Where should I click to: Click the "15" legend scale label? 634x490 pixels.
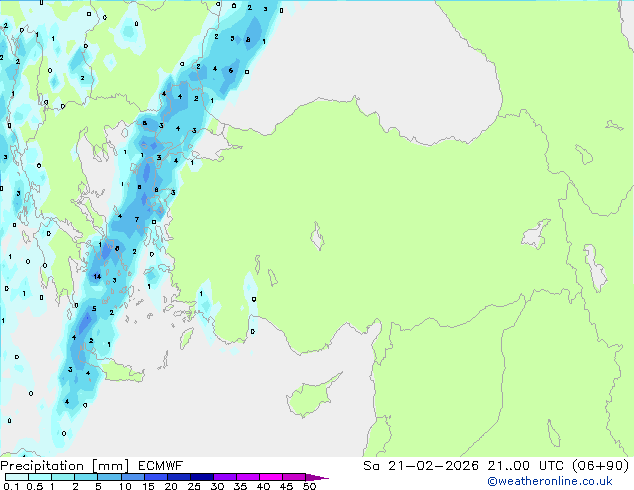pyautogui.click(x=148, y=486)
